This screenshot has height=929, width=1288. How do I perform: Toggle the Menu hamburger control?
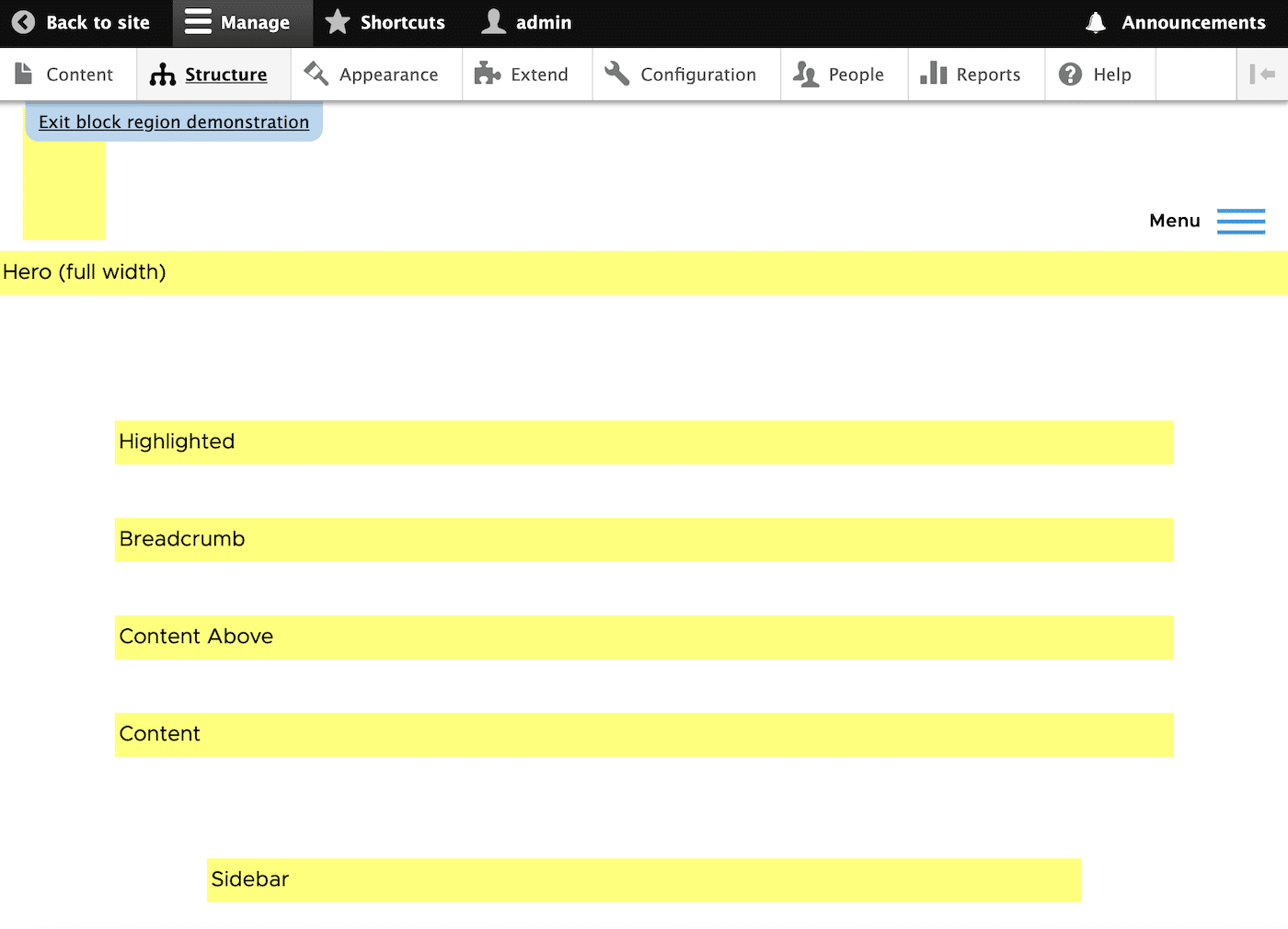click(1241, 221)
